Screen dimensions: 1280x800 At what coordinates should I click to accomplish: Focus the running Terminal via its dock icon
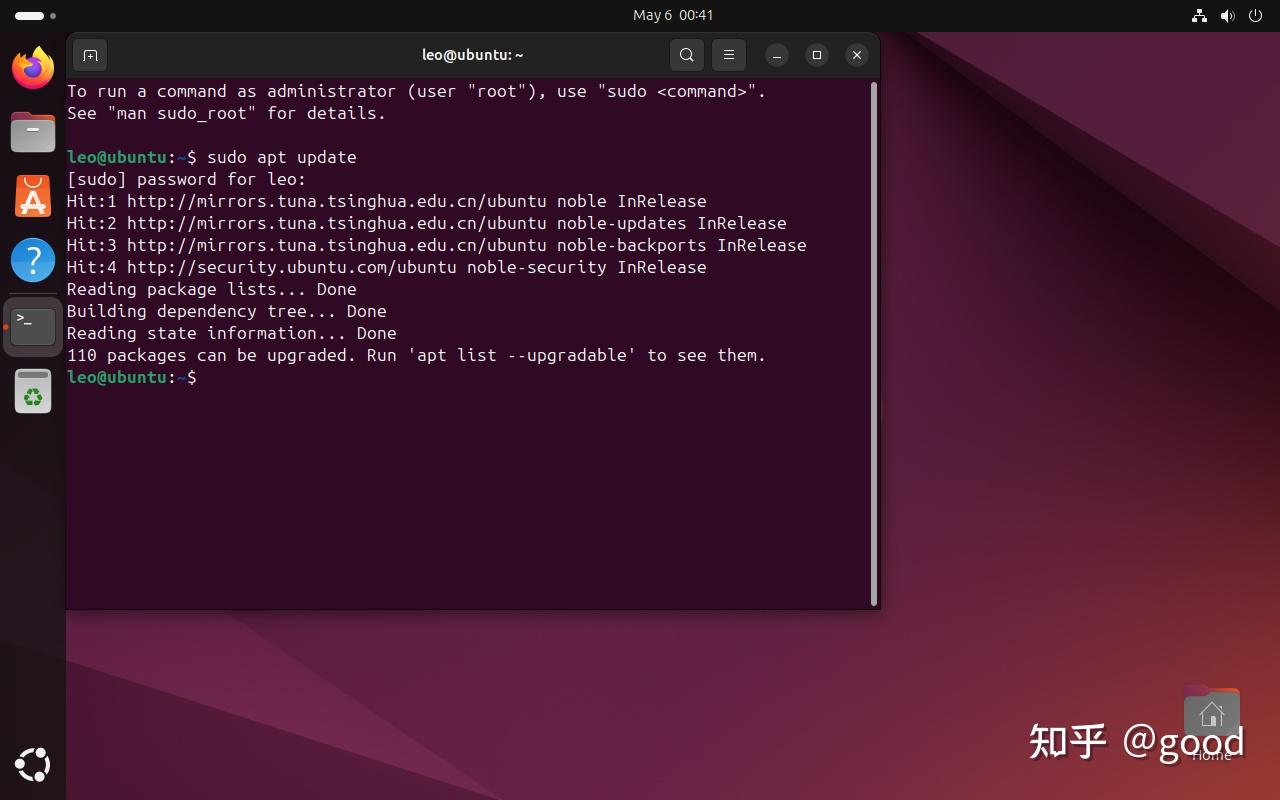32,324
